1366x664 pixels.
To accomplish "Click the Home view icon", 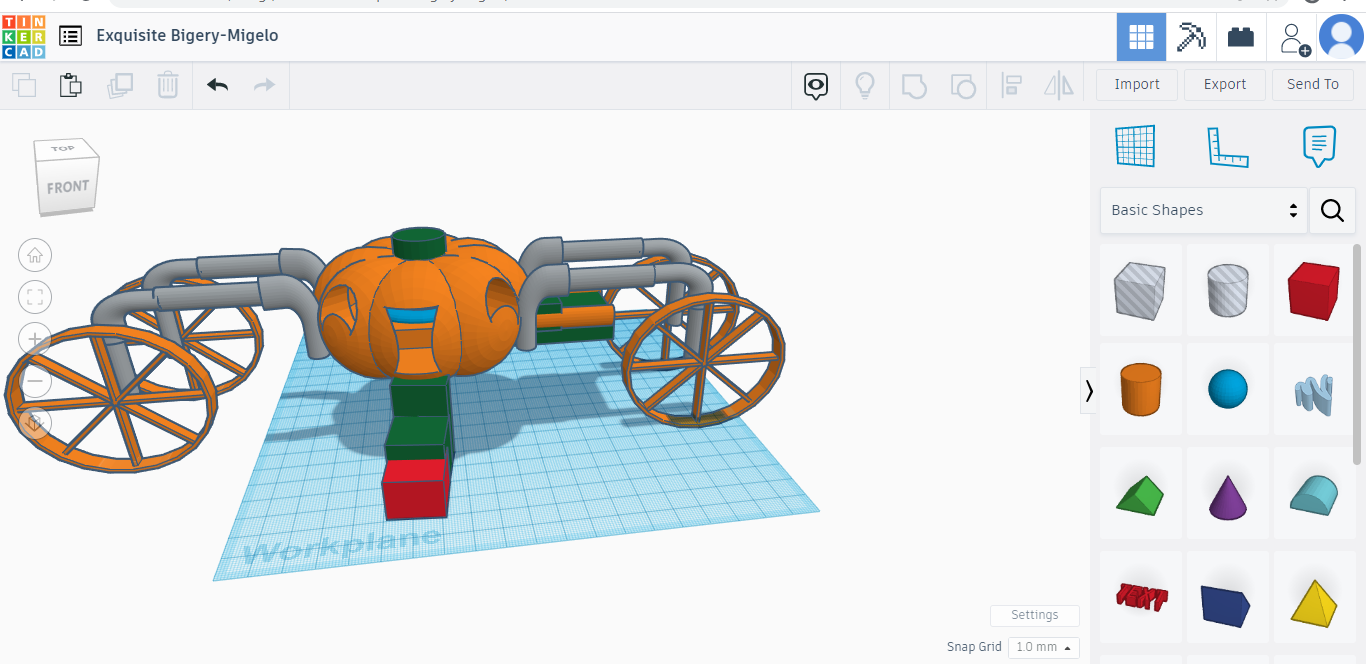I will [35, 255].
